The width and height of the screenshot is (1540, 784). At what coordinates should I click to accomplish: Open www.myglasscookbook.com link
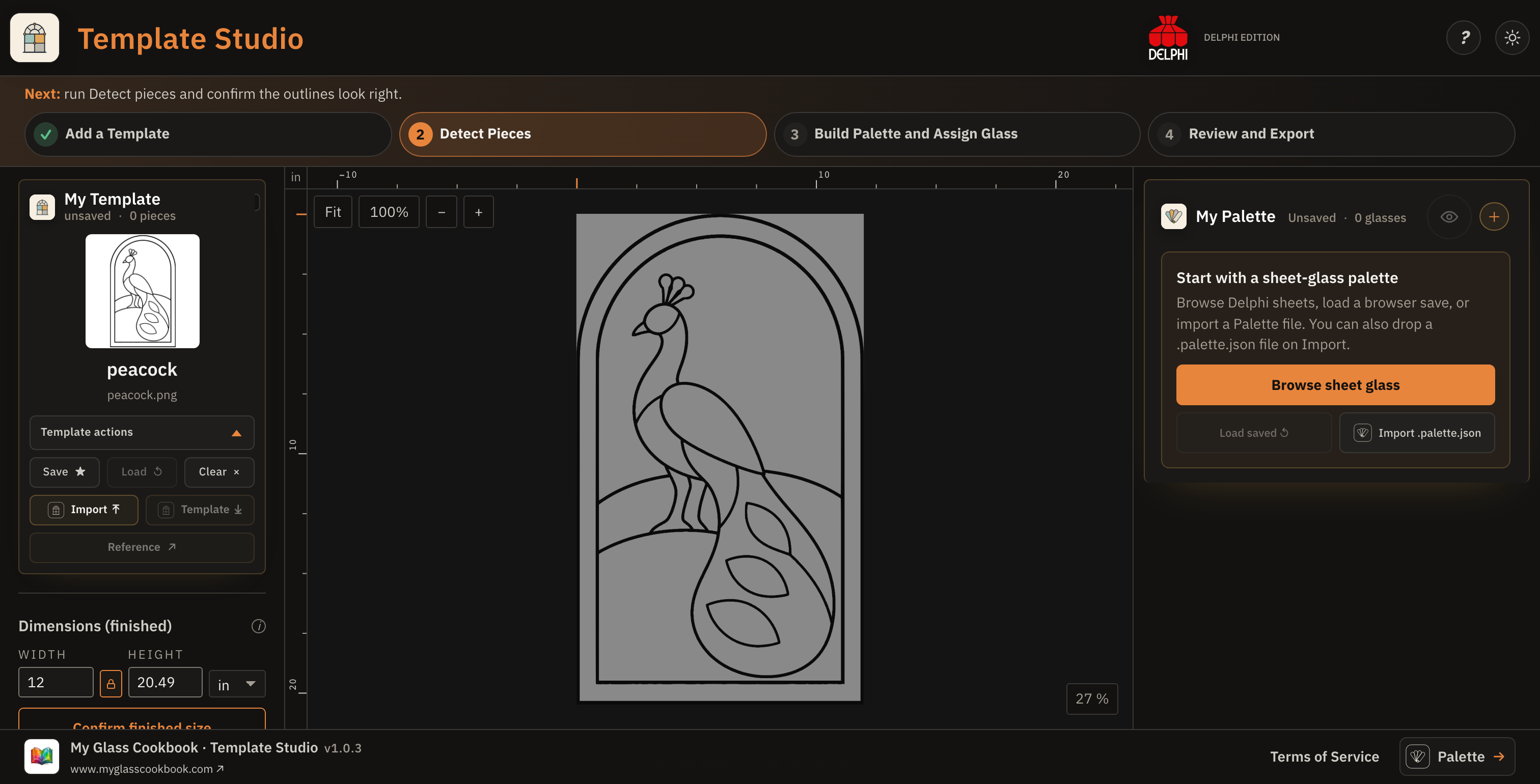(147, 769)
